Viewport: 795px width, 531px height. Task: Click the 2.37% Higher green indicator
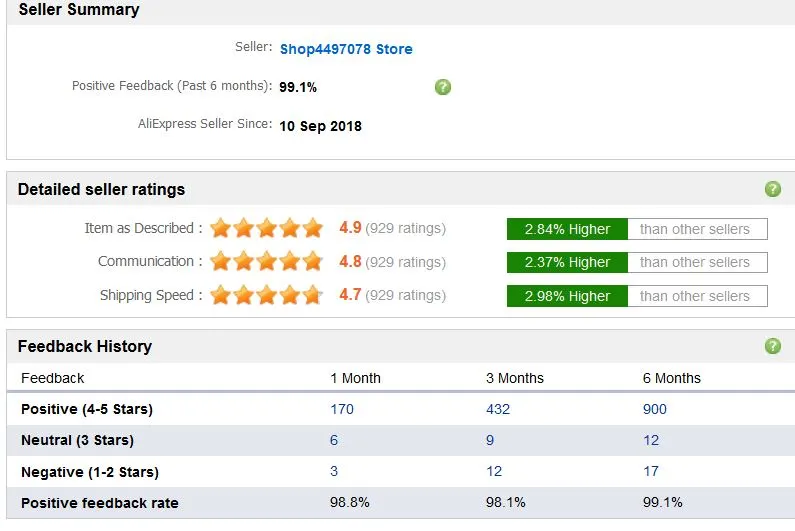pos(567,262)
